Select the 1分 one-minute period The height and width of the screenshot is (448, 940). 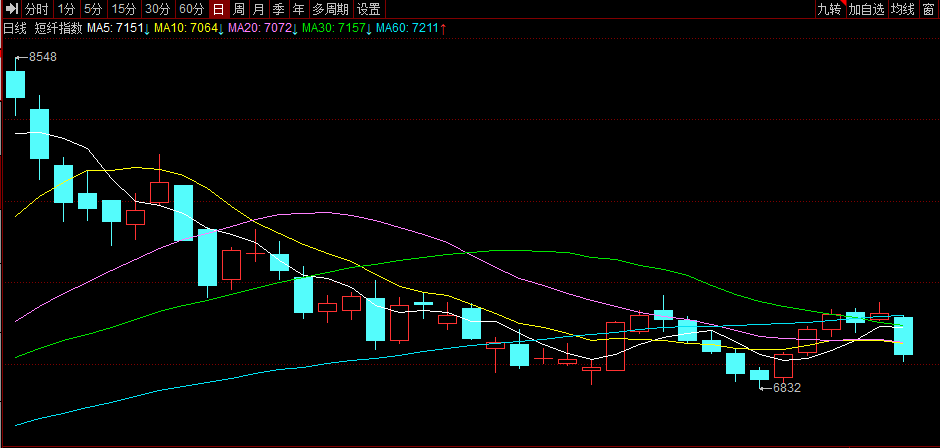click(67, 9)
